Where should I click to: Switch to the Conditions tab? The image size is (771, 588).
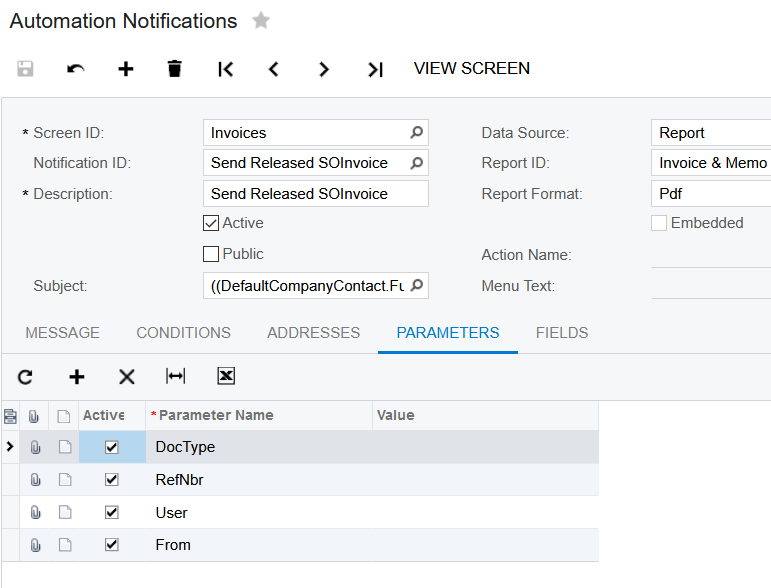pyautogui.click(x=183, y=333)
